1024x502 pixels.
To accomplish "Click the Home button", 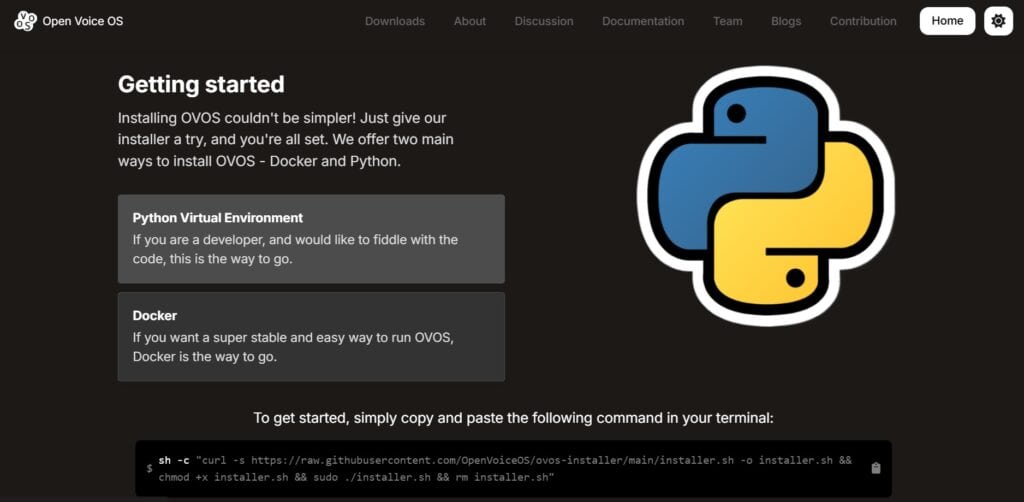I will pyautogui.click(x=947, y=21).
